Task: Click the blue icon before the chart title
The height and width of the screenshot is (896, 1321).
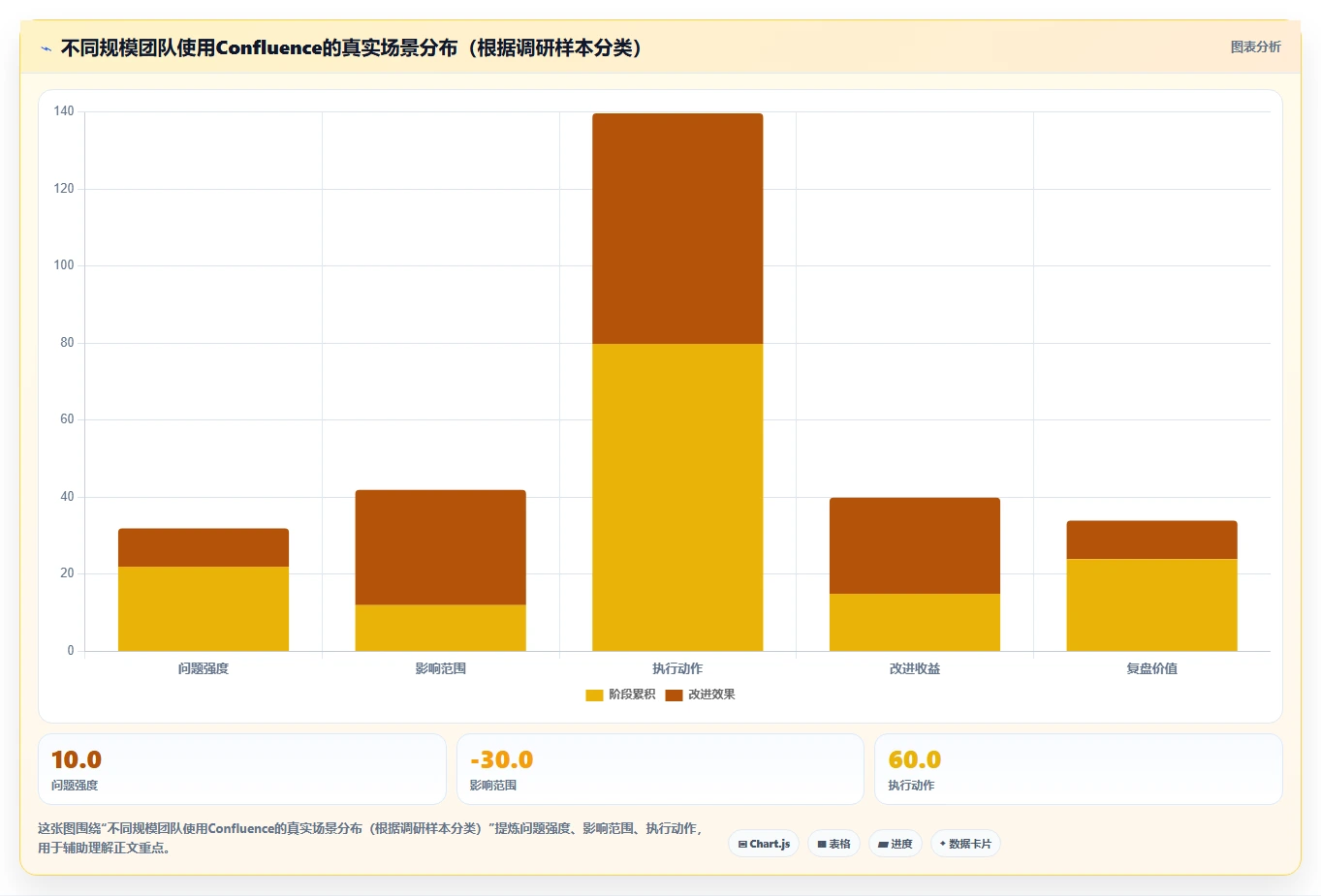Action: [x=46, y=47]
